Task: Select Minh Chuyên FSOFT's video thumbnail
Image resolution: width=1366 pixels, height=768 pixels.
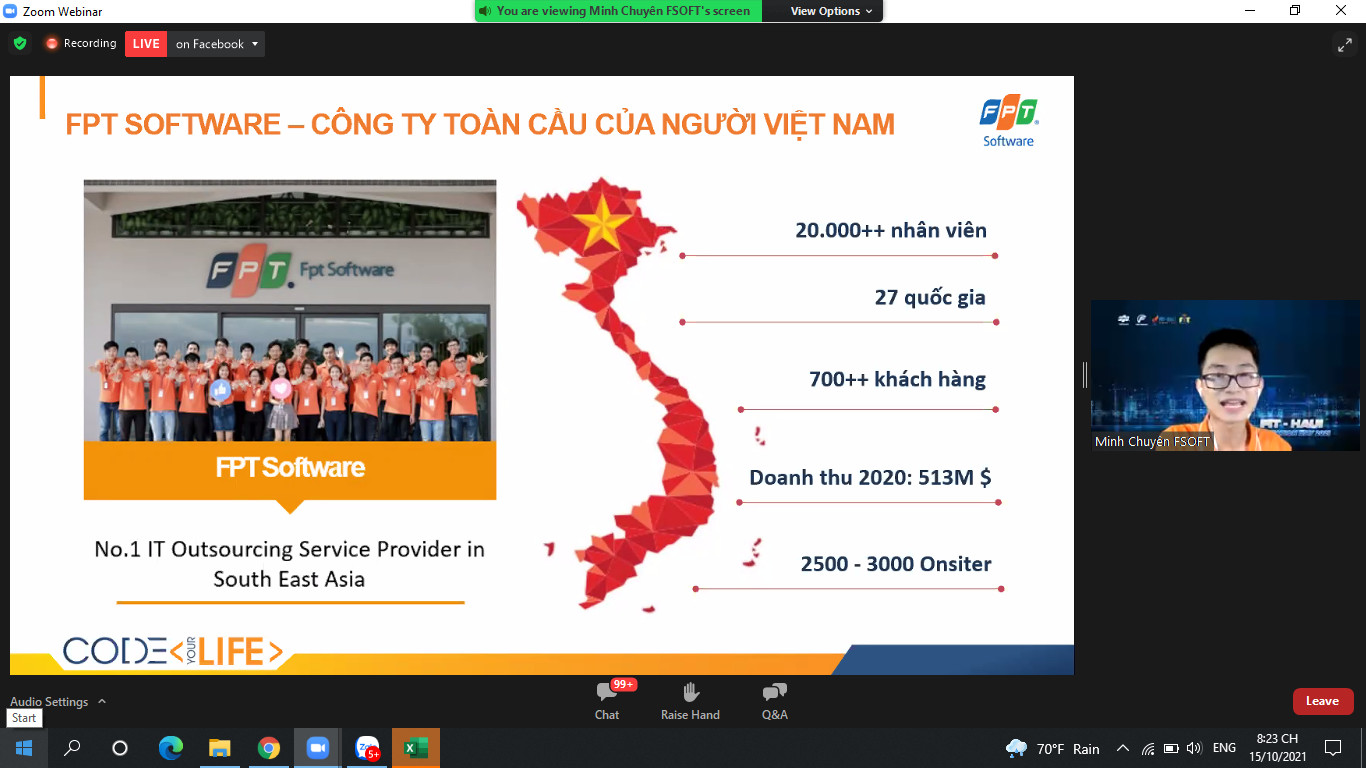Action: click(1224, 375)
